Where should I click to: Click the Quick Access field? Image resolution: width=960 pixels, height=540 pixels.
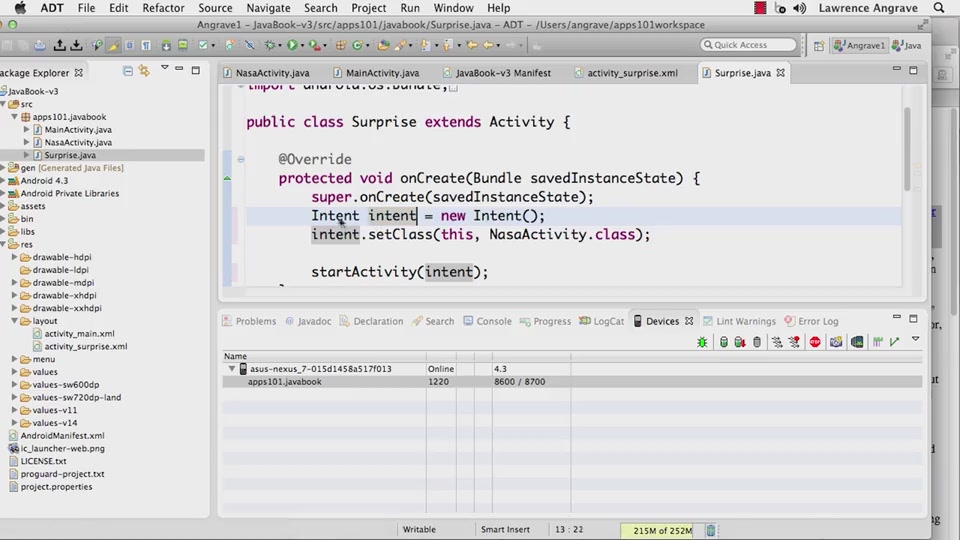pyautogui.click(x=748, y=45)
